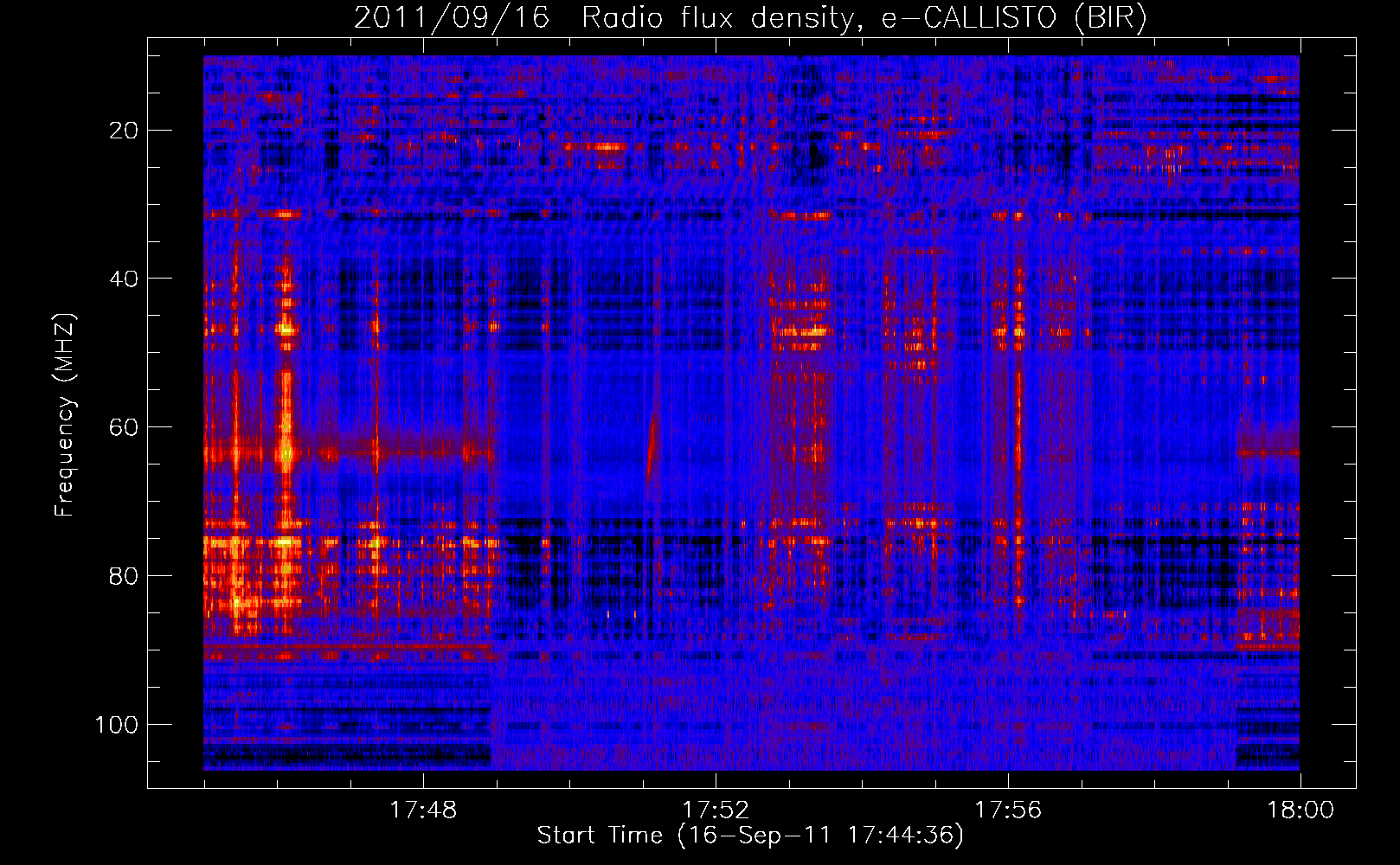Click the 17:56 time tick label
Viewport: 1400px width, 865px height.
pyautogui.click(x=1008, y=811)
